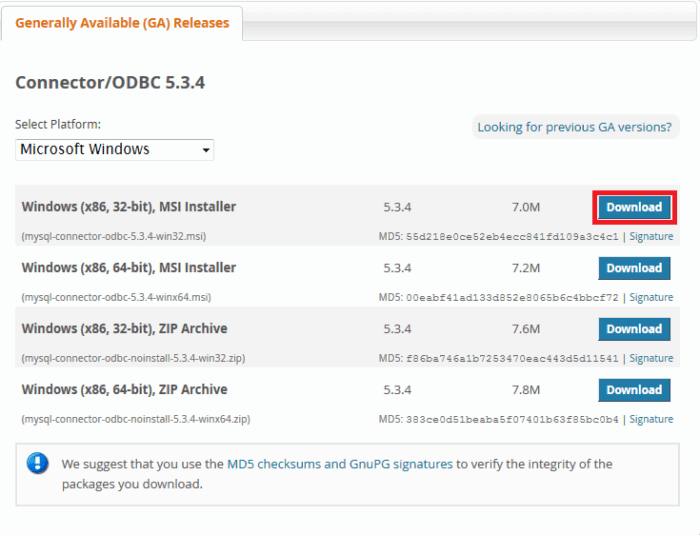This screenshot has width=700, height=535.
Task: Open the Select Platform dropdown showing Microsoft Windows
Action: pyautogui.click(x=115, y=150)
